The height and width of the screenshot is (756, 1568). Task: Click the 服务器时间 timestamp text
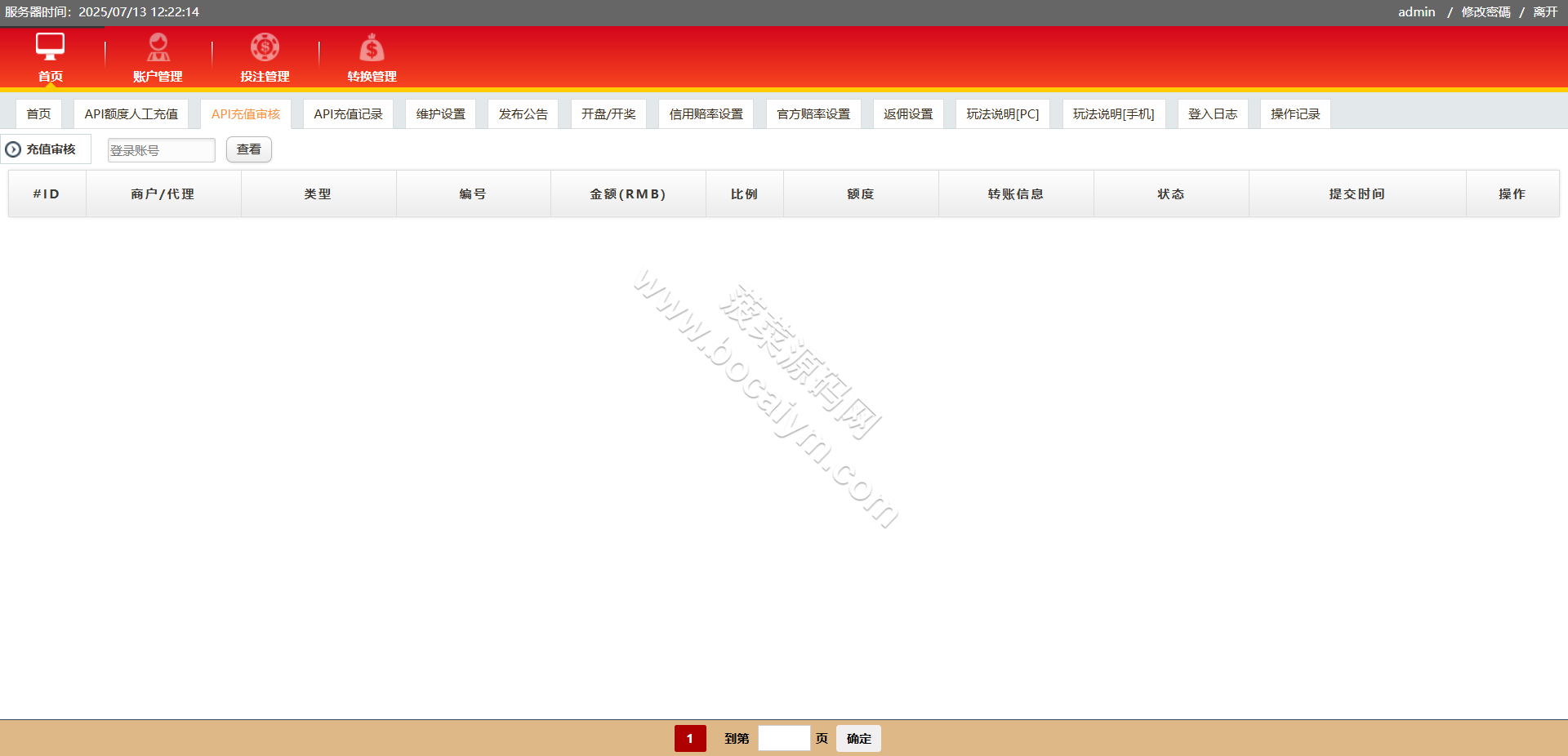click(x=102, y=12)
